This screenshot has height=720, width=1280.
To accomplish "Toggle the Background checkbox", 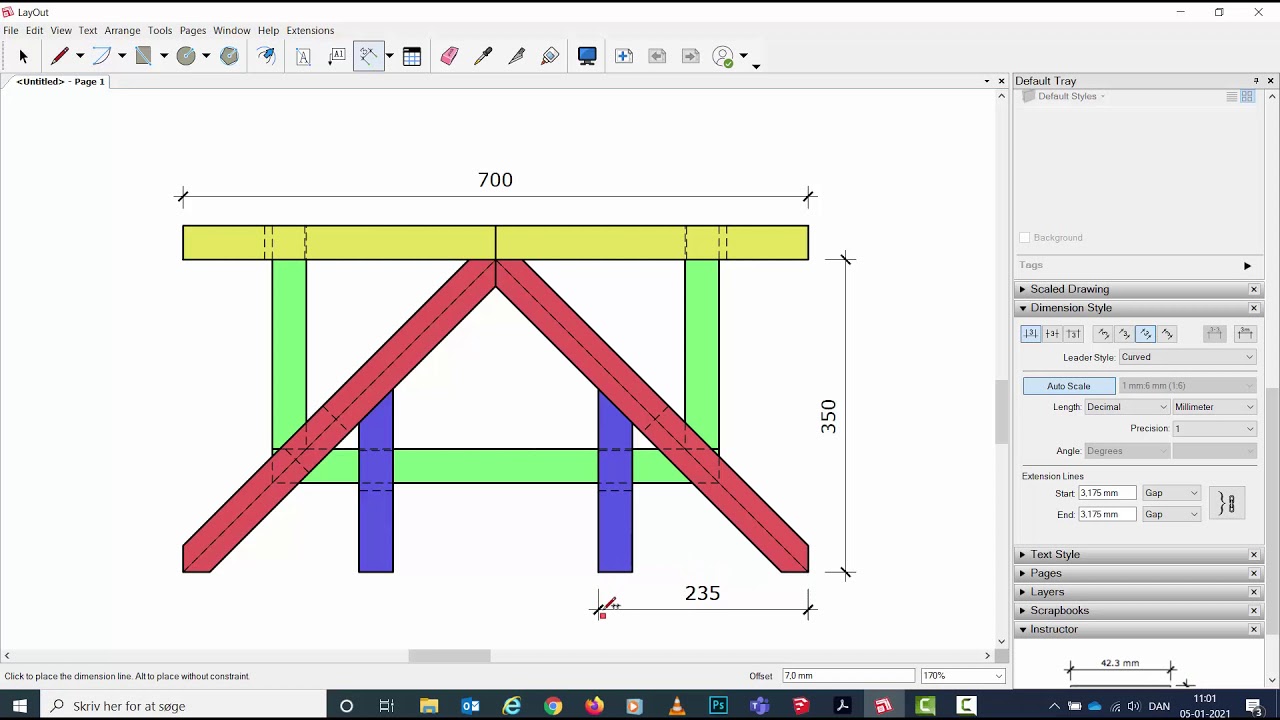I will [1024, 238].
